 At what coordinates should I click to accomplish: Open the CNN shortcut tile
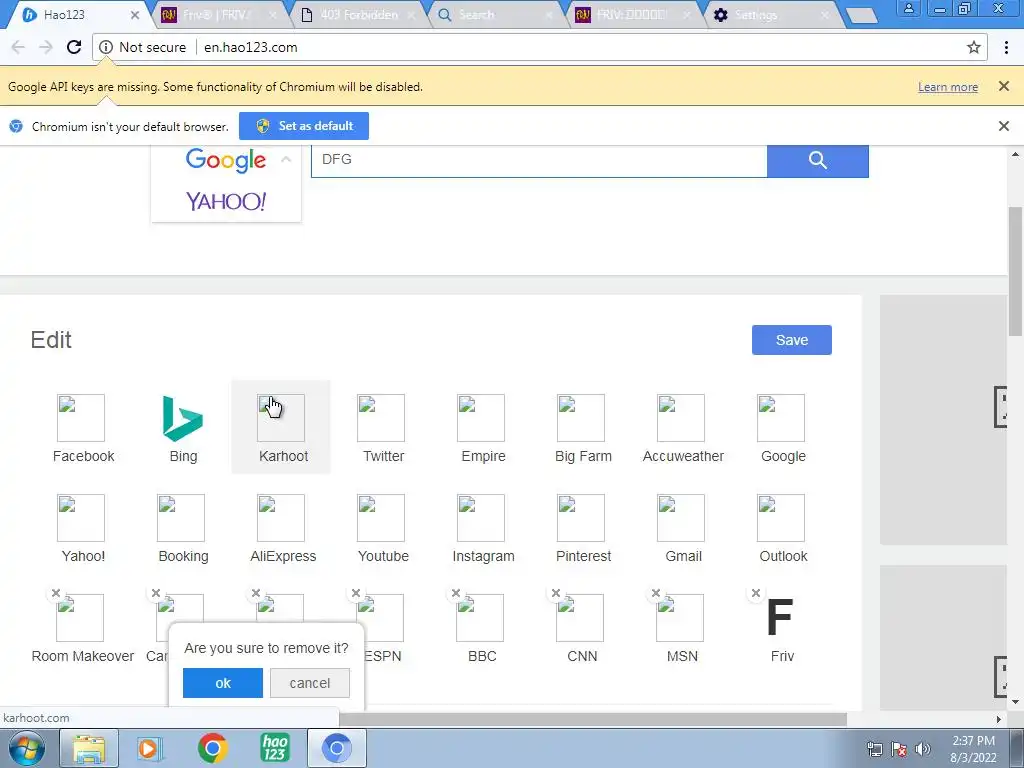[x=581, y=628]
